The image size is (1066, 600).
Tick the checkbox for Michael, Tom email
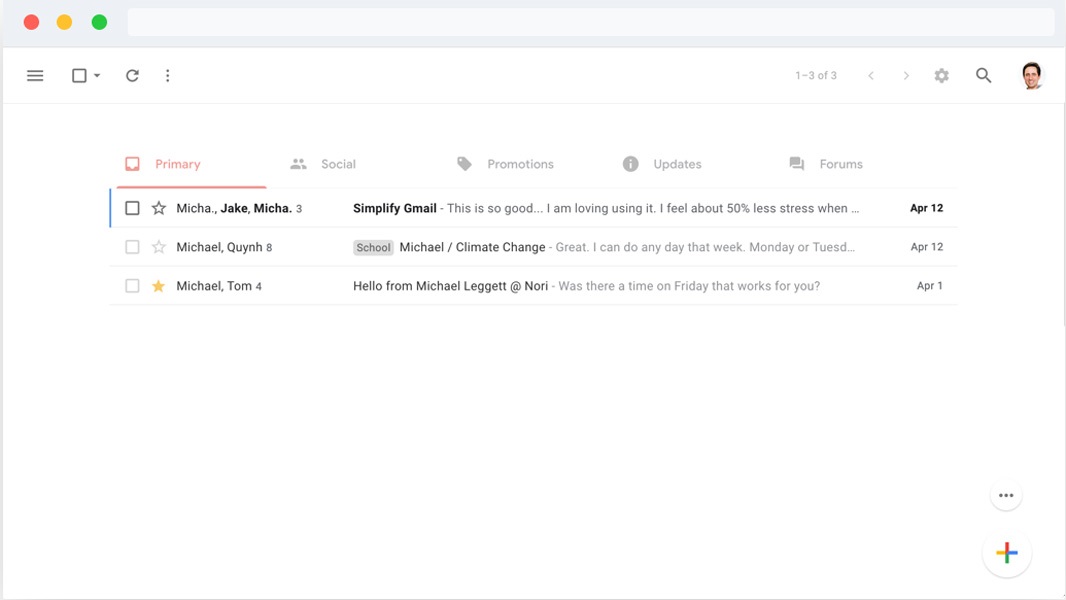[132, 286]
